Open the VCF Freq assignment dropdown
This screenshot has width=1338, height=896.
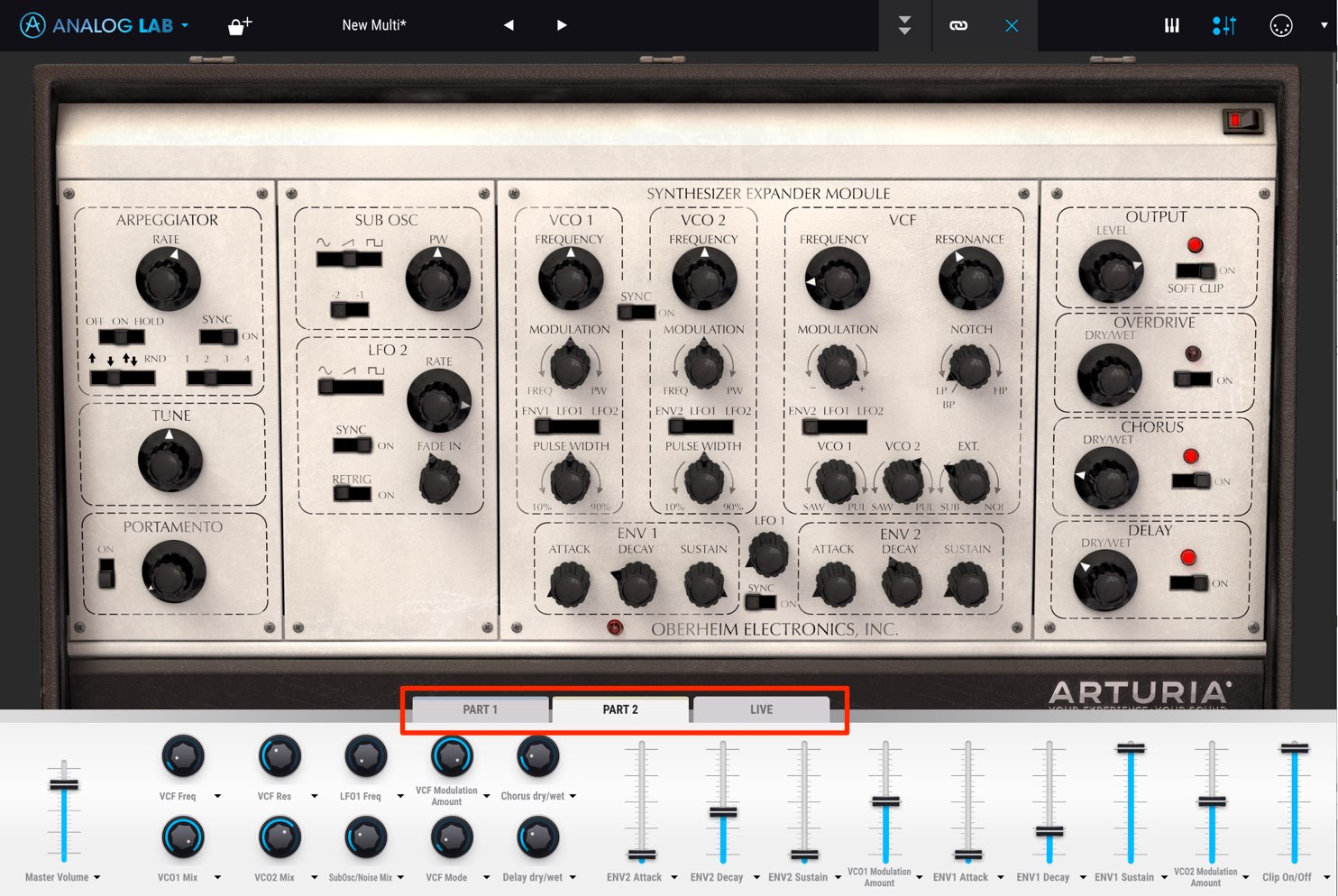tap(217, 796)
